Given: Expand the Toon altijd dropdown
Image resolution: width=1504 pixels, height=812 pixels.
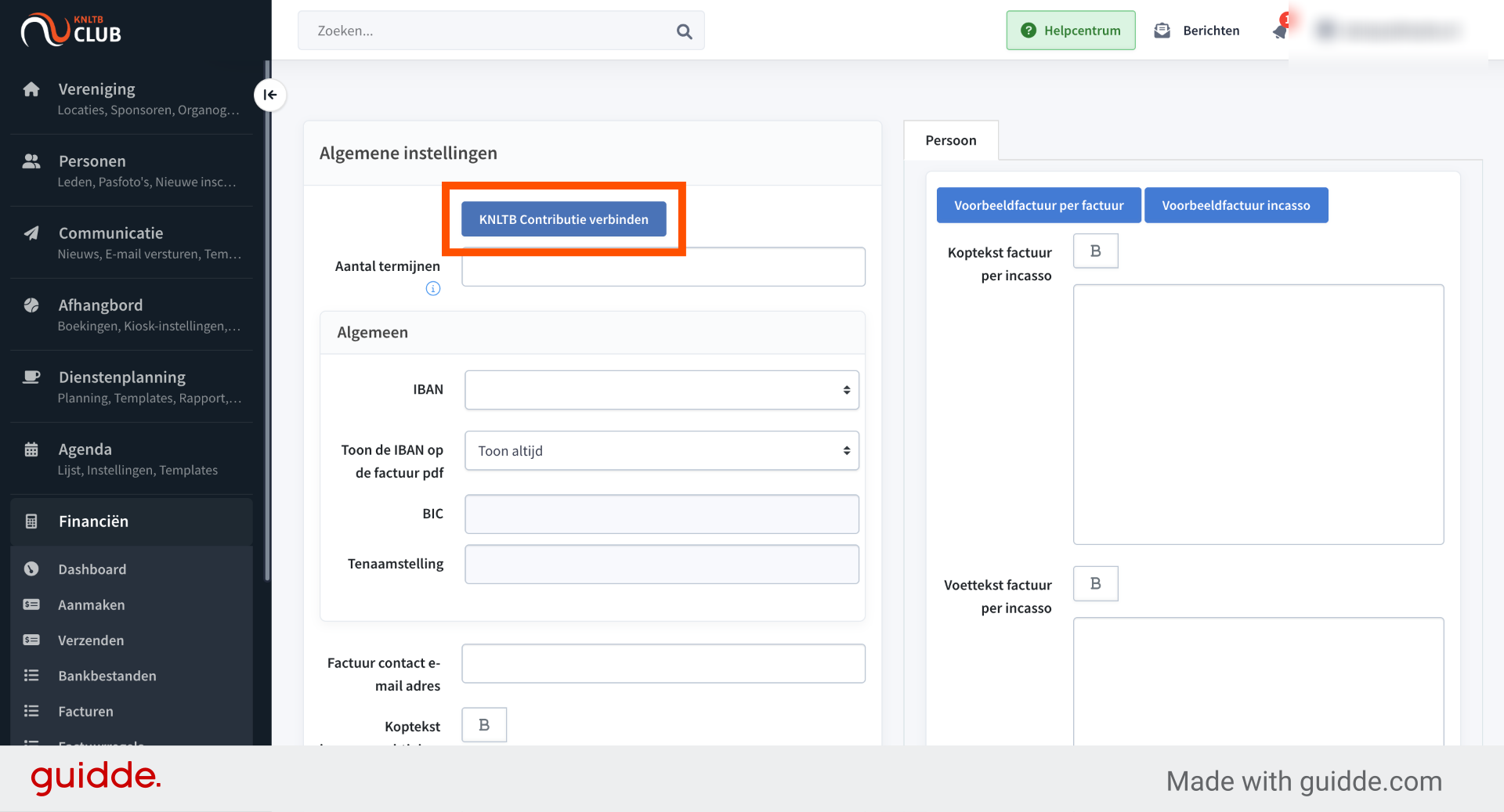Looking at the screenshot, I should point(662,451).
